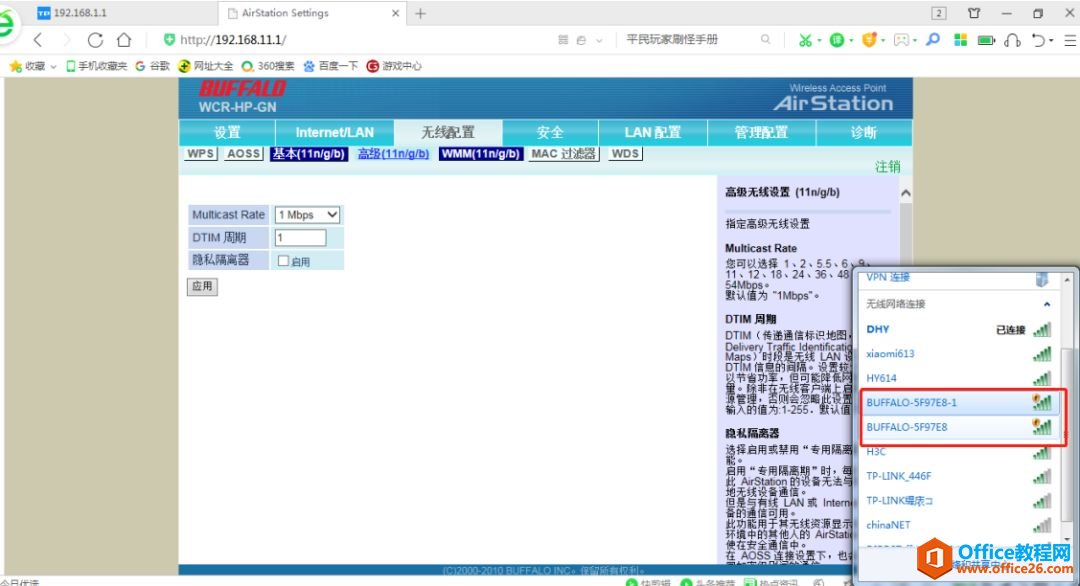
Task: Open the skin shirt icon in title bar
Action: point(974,13)
